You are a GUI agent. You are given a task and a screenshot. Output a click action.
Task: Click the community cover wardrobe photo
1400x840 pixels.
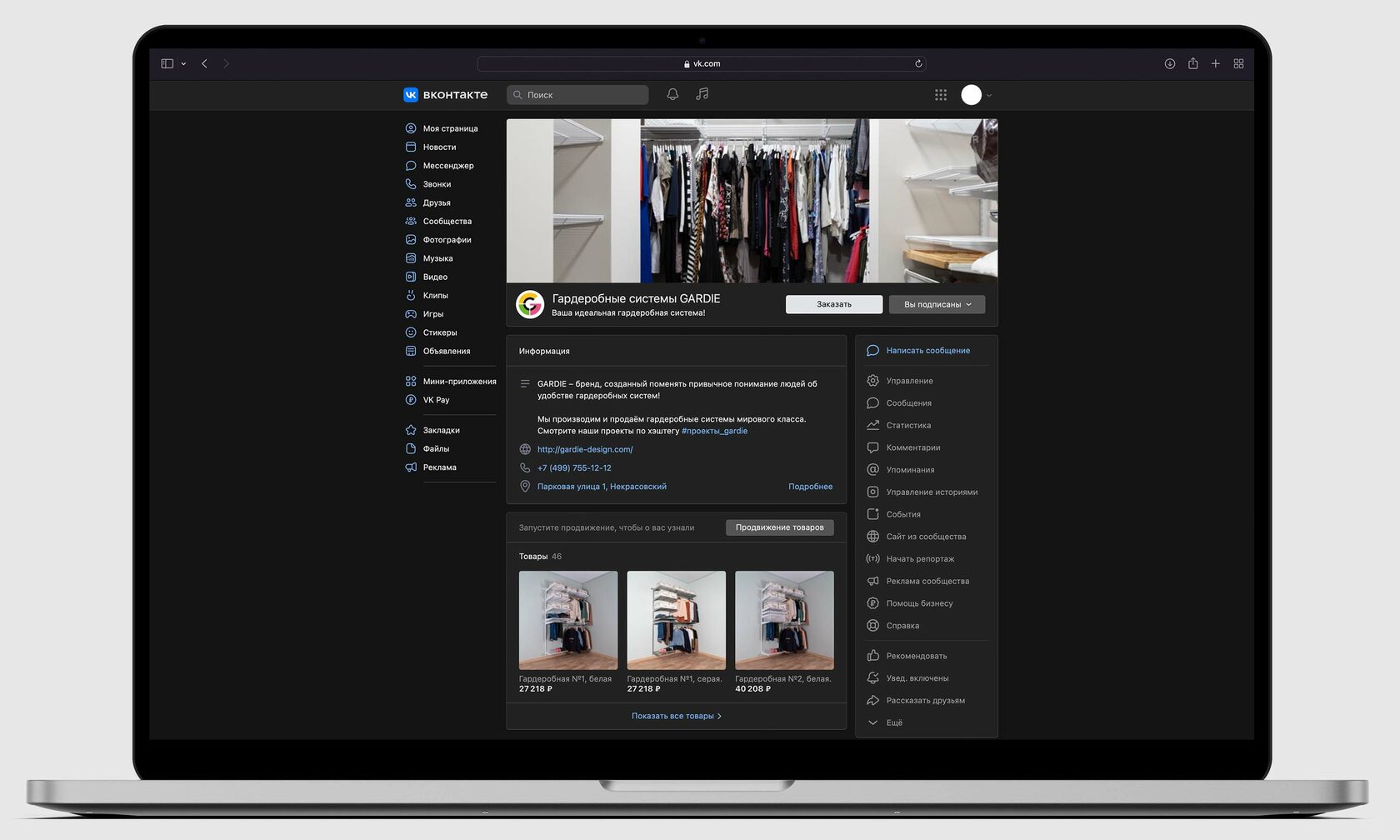click(x=752, y=200)
